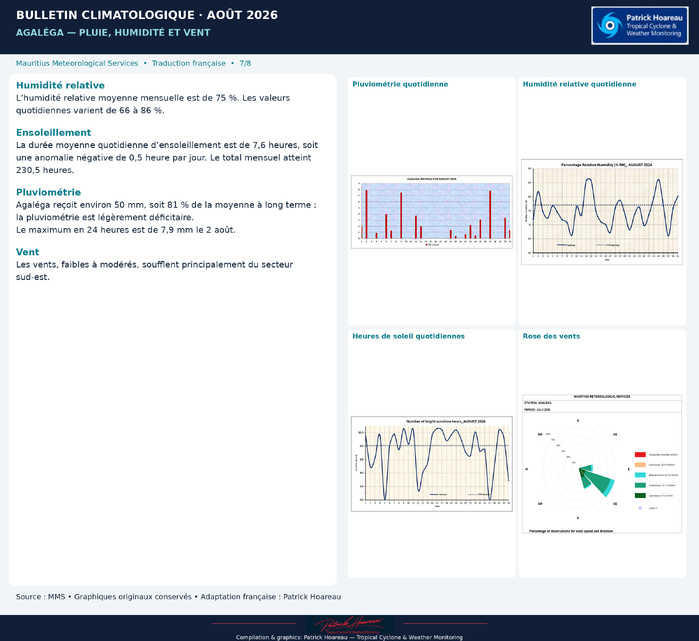Click the 'Pluviométrie' section heading
Screen dimensions: 699x641
click(x=48, y=193)
